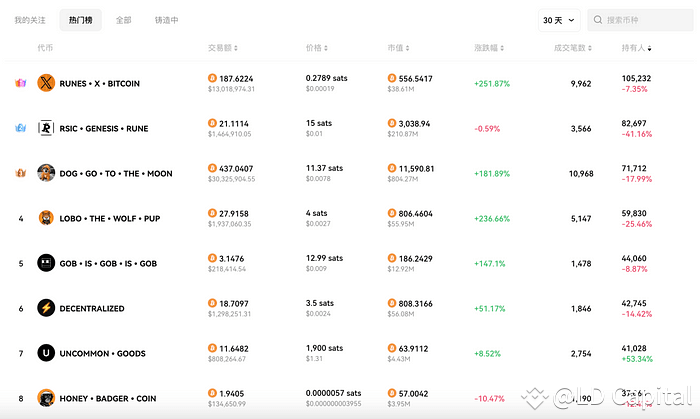The width and height of the screenshot is (700, 419).
Task: Click the first-place rank medal icon
Action: point(20,83)
